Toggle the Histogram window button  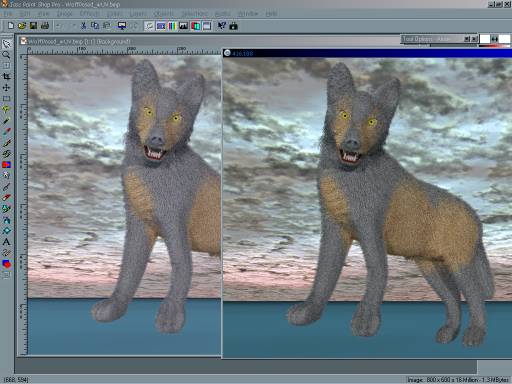click(183, 26)
